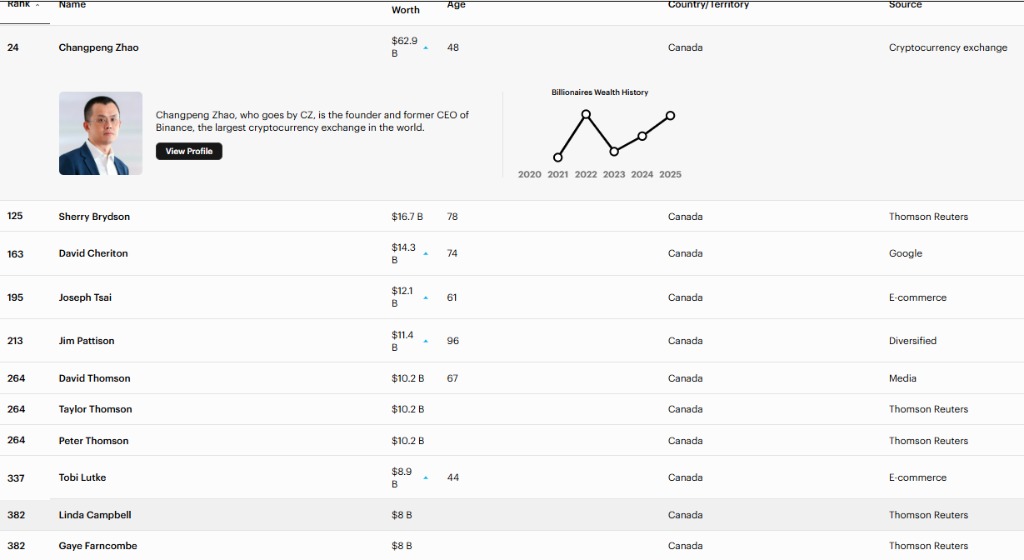This screenshot has width=1024, height=560.
Task: Collapse the Changpeng Zhao row
Action: [x=512, y=48]
